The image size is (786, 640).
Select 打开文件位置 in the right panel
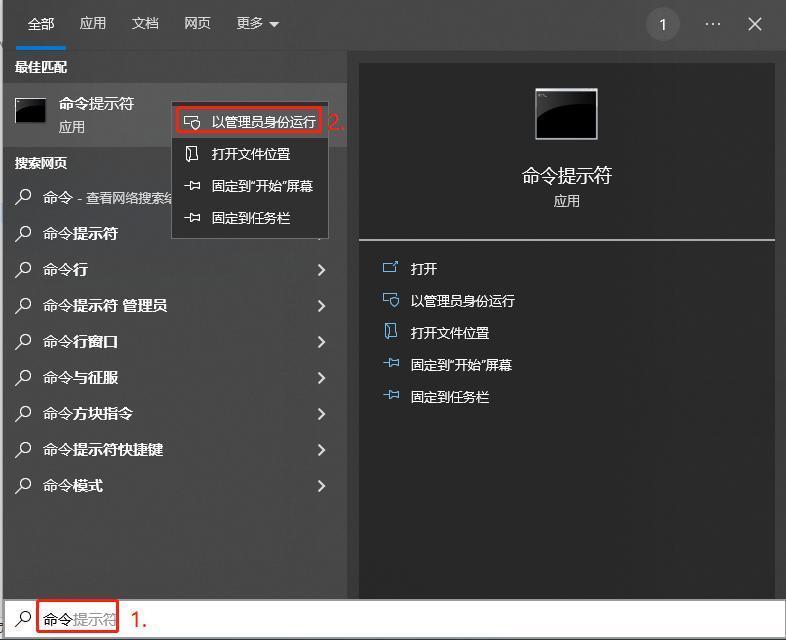(x=449, y=333)
